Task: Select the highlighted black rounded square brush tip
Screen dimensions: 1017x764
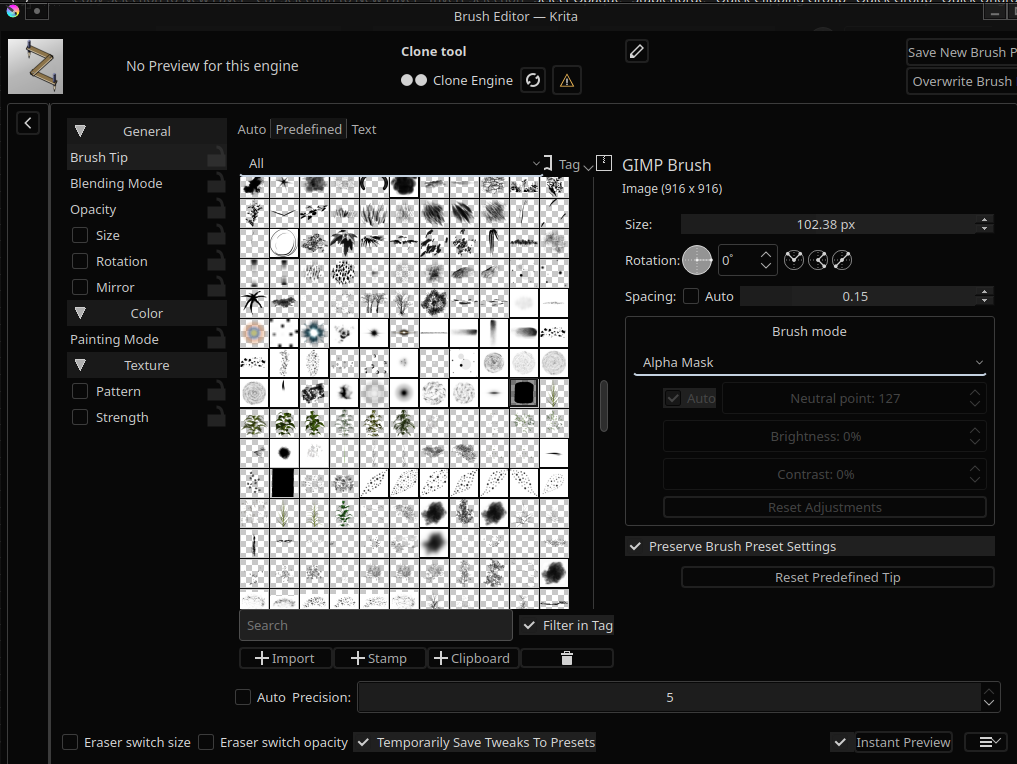Action: pos(523,392)
